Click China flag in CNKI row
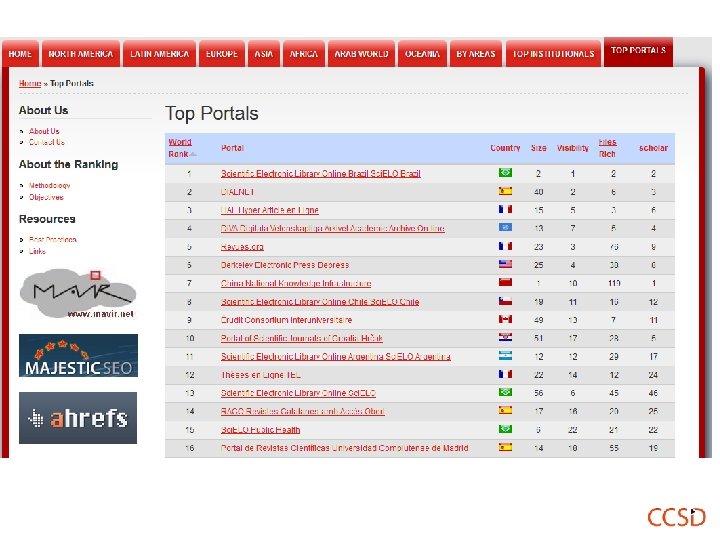The width and height of the screenshot is (720, 540). pyautogui.click(x=505, y=282)
